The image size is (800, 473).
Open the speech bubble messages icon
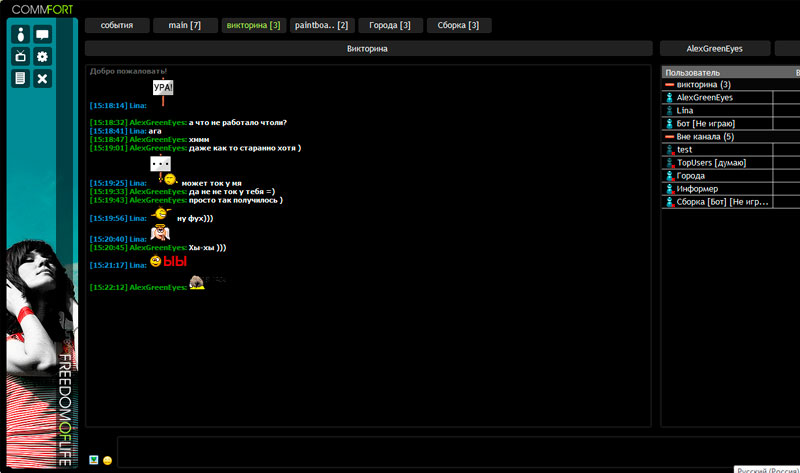pyautogui.click(x=42, y=35)
